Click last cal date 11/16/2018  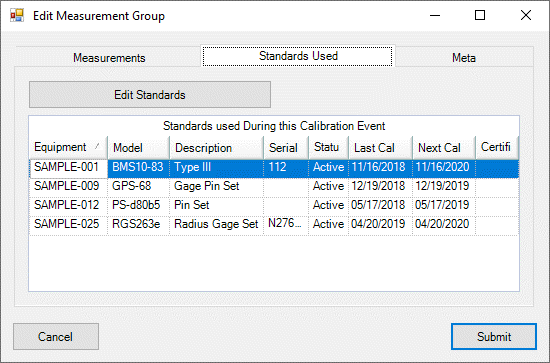[380, 169]
